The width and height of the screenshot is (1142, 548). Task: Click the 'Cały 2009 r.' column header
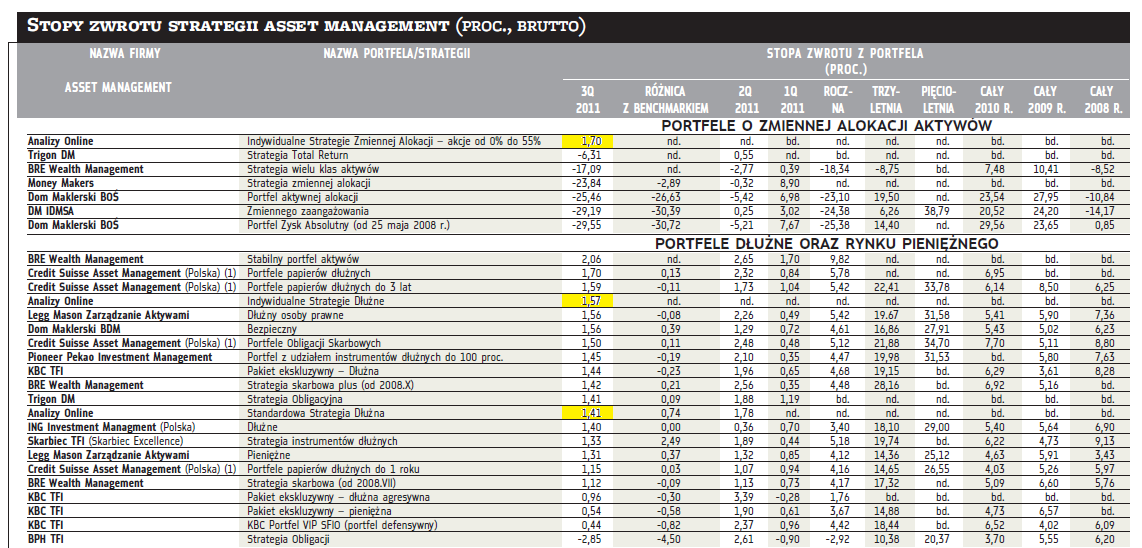click(x=1046, y=100)
